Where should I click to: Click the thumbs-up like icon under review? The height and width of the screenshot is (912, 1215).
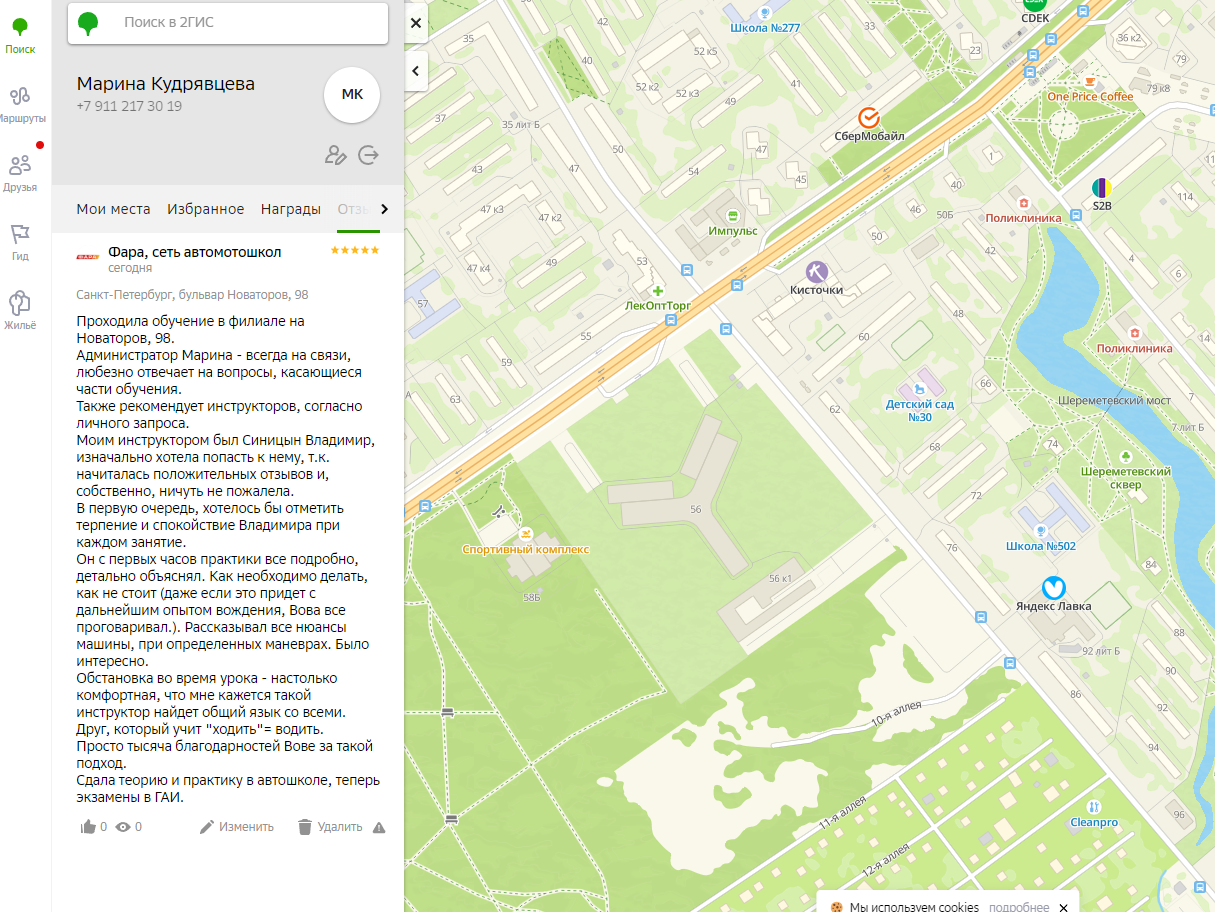coord(88,827)
